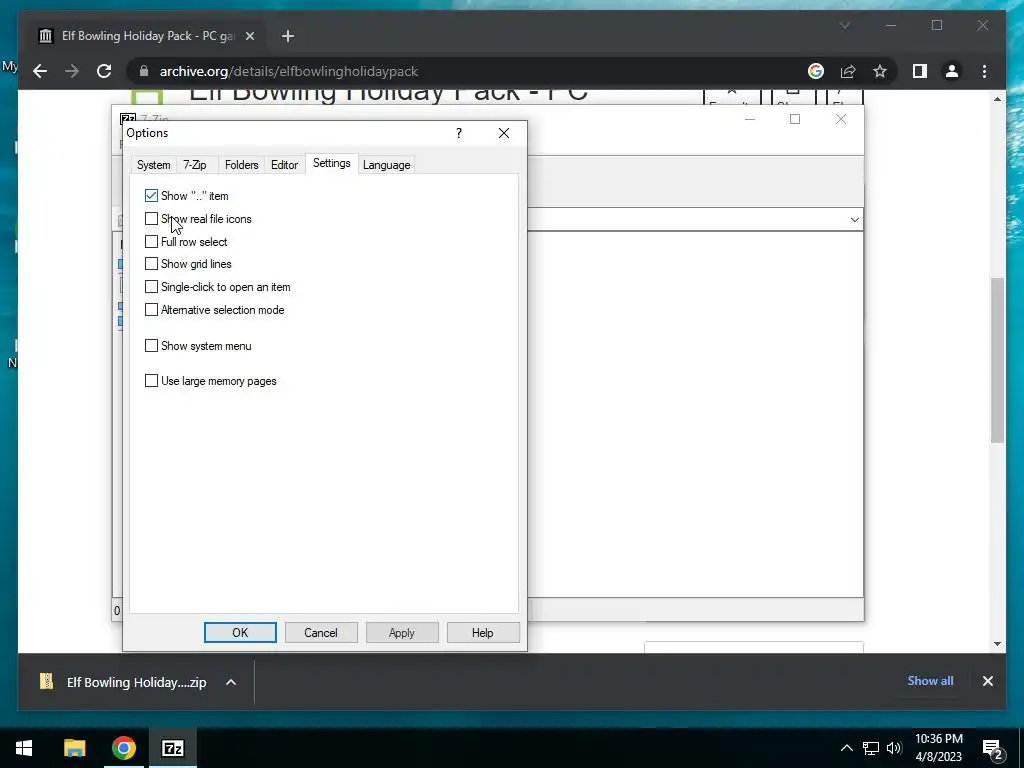Click the page vertical scrollbar thumb

(997, 360)
